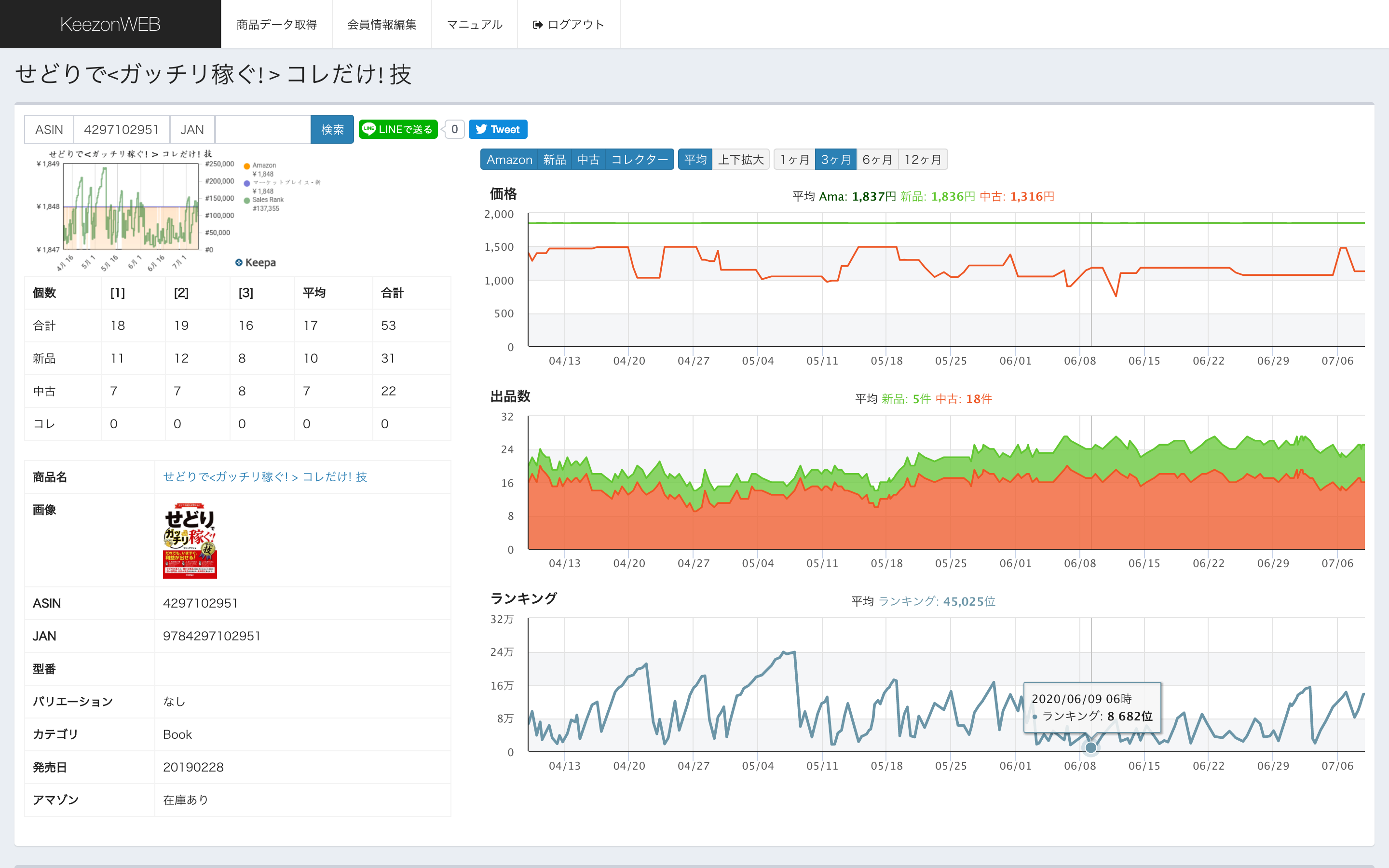The height and width of the screenshot is (868, 1389).
Task: Click the JAN code input field
Action: 262,129
